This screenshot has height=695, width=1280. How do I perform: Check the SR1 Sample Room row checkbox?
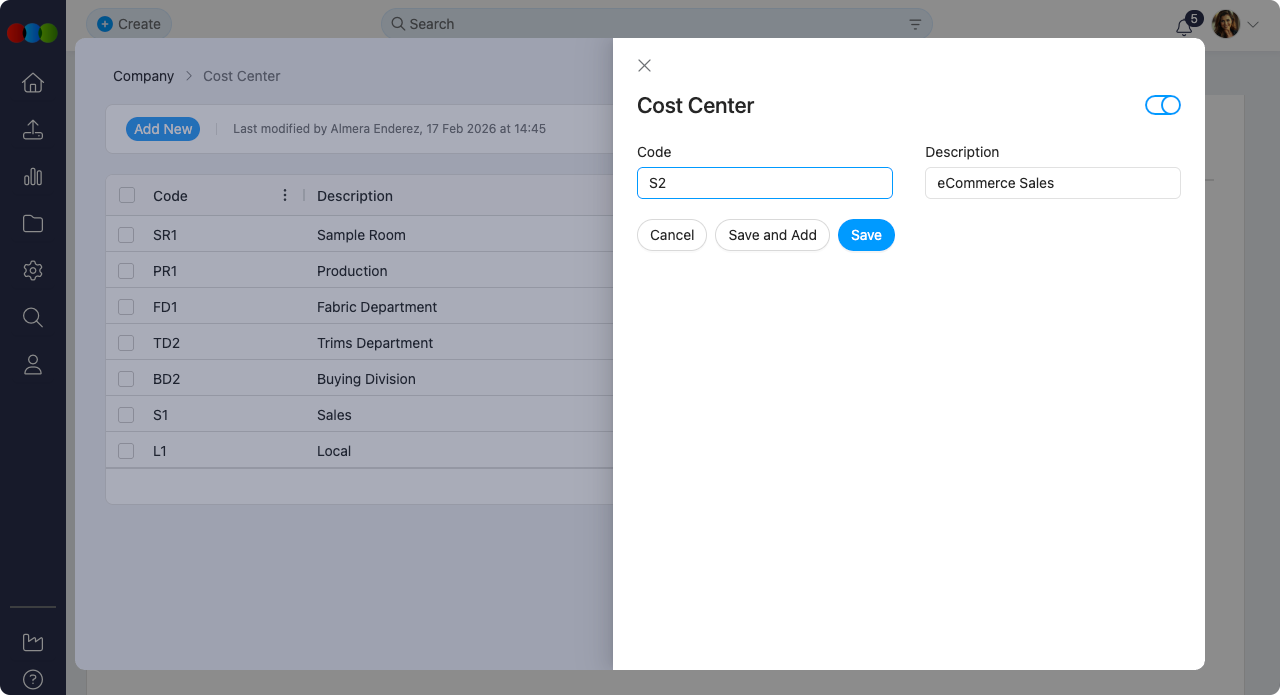click(x=126, y=235)
